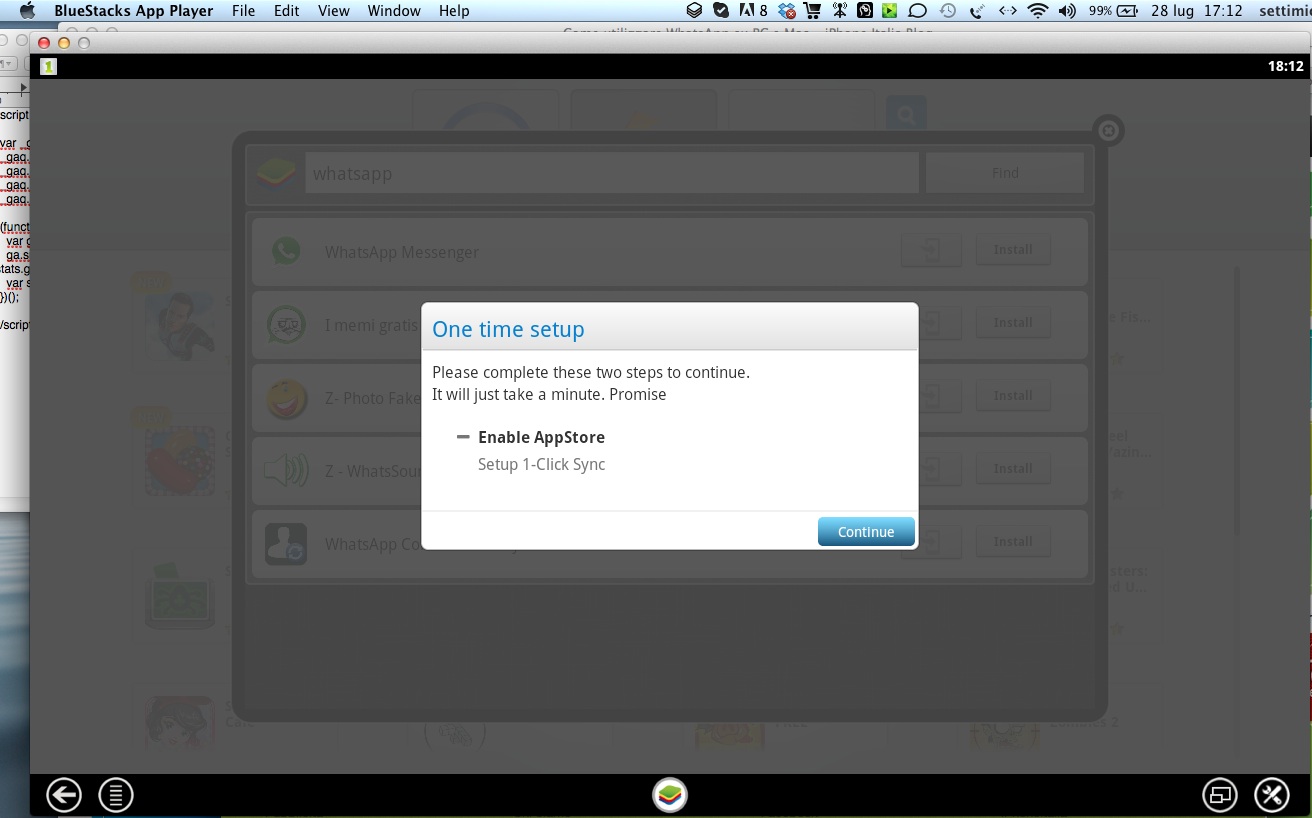
Task: Open the Apple menu
Action: click(27, 11)
